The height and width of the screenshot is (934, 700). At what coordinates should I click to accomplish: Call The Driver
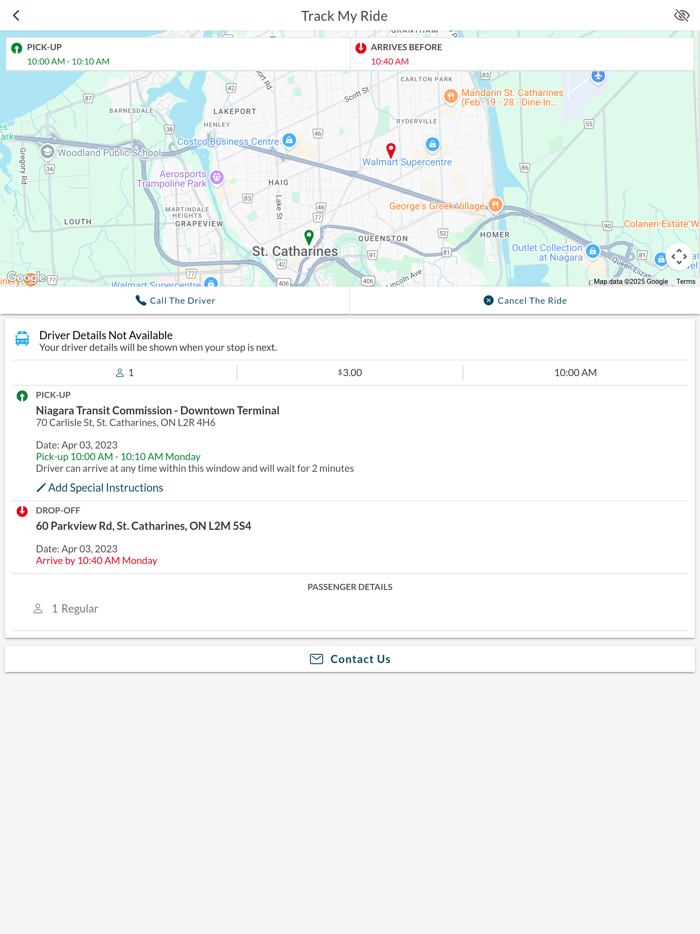tap(175, 301)
